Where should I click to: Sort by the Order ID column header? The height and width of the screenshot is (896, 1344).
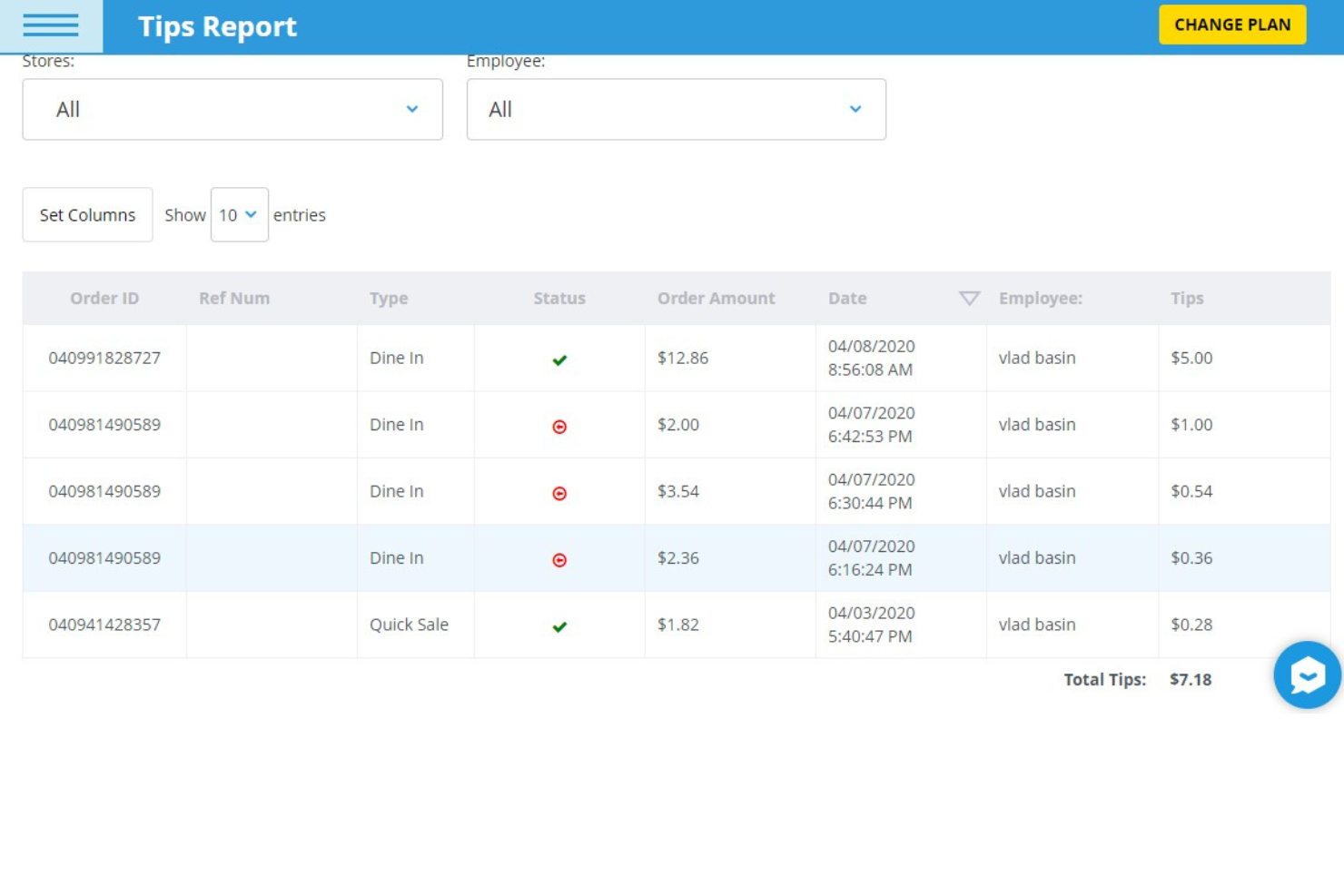click(104, 298)
